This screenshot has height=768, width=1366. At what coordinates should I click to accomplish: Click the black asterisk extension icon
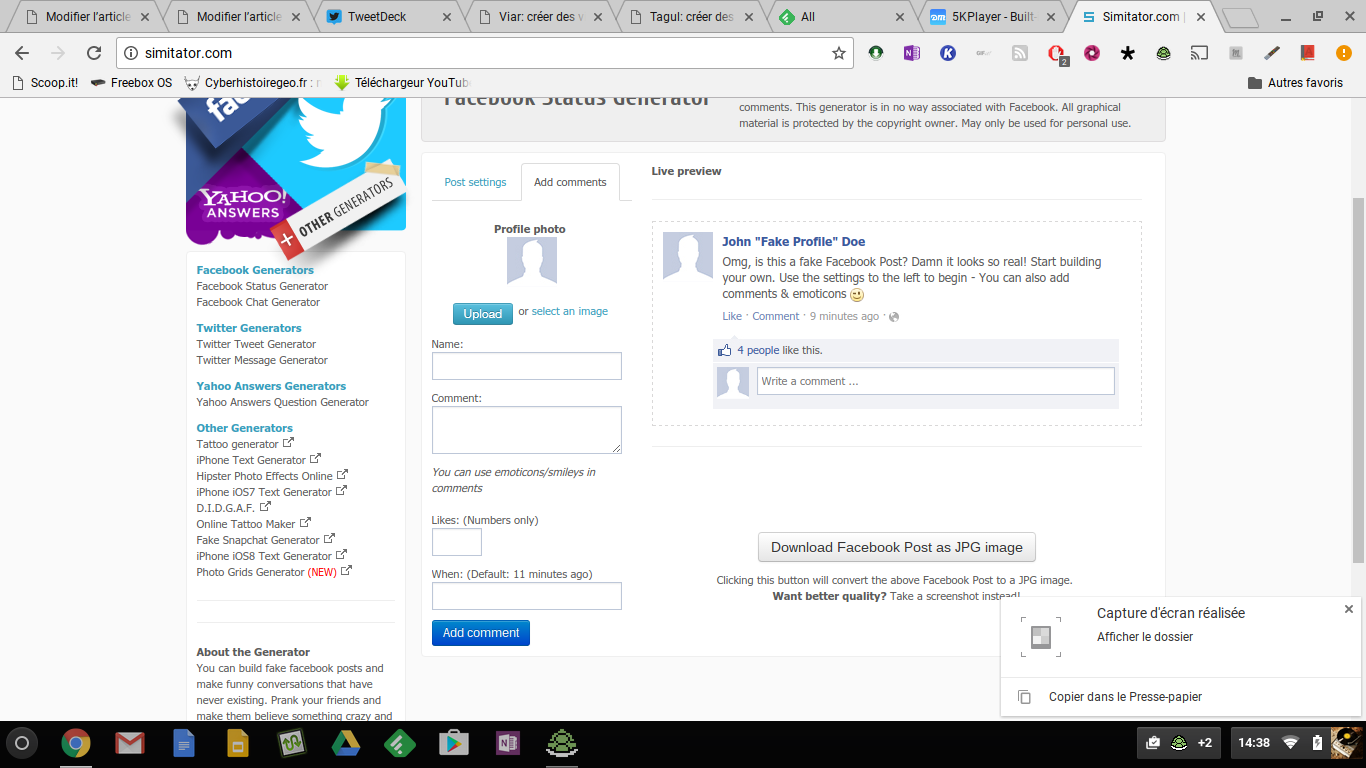pyautogui.click(x=1128, y=53)
